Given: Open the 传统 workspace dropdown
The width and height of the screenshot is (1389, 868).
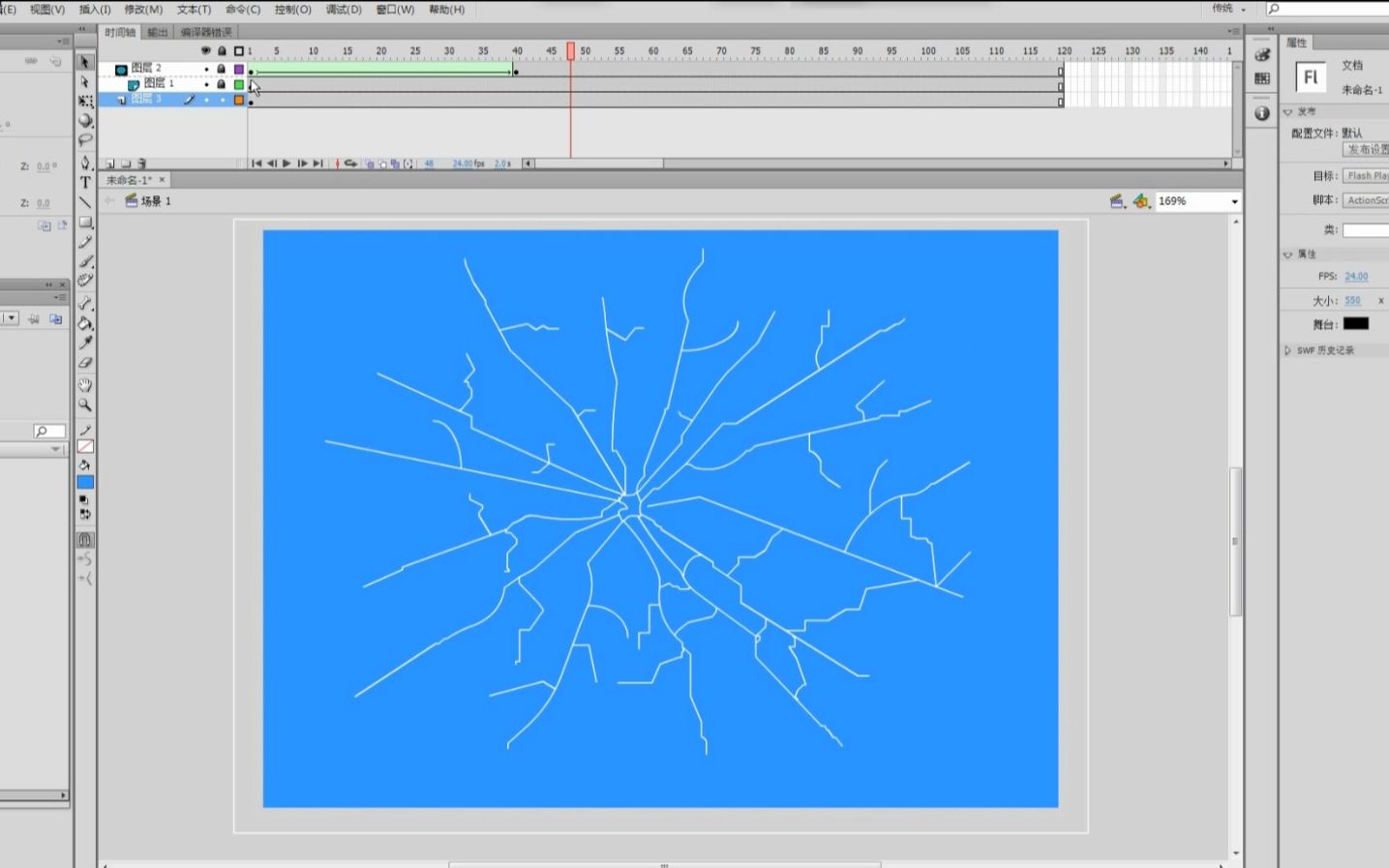Looking at the screenshot, I should 1228,9.
